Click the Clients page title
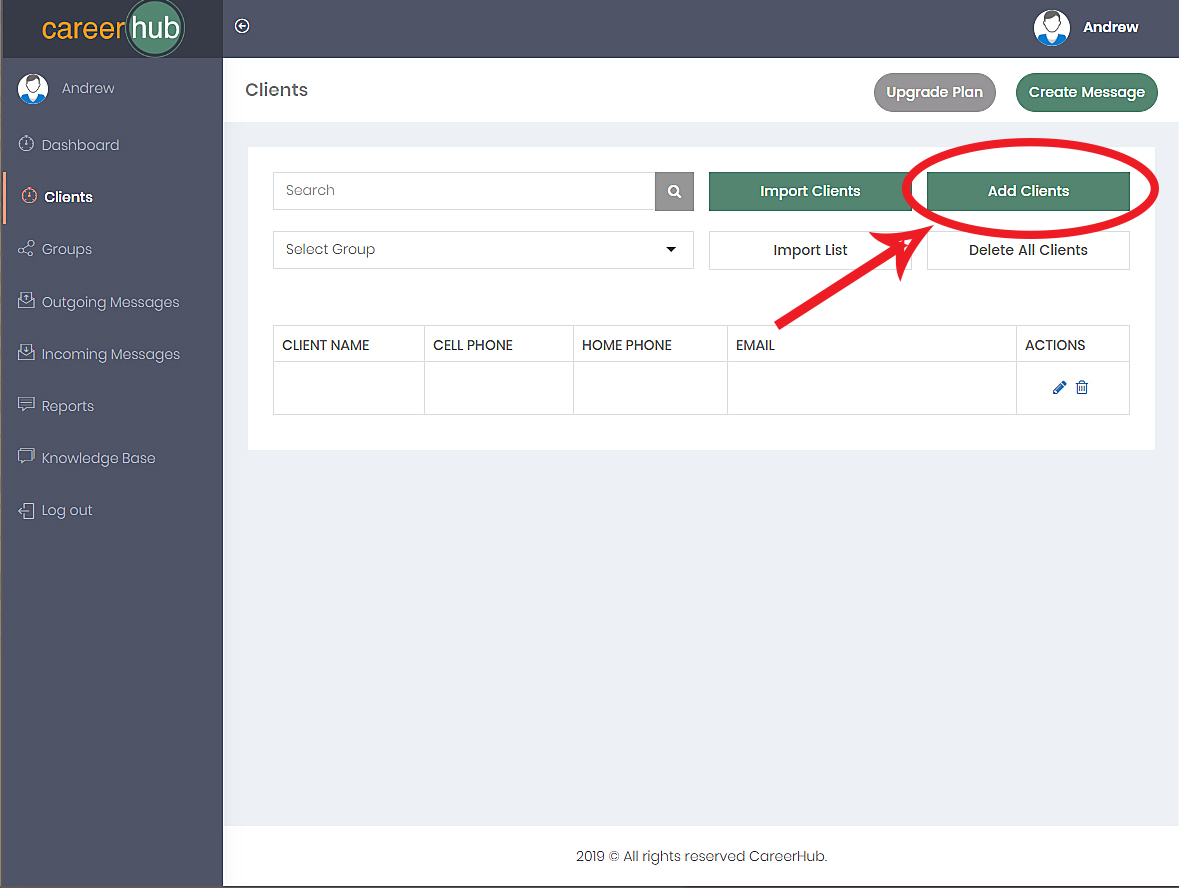Screen dimensions: 1179x888 276,90
